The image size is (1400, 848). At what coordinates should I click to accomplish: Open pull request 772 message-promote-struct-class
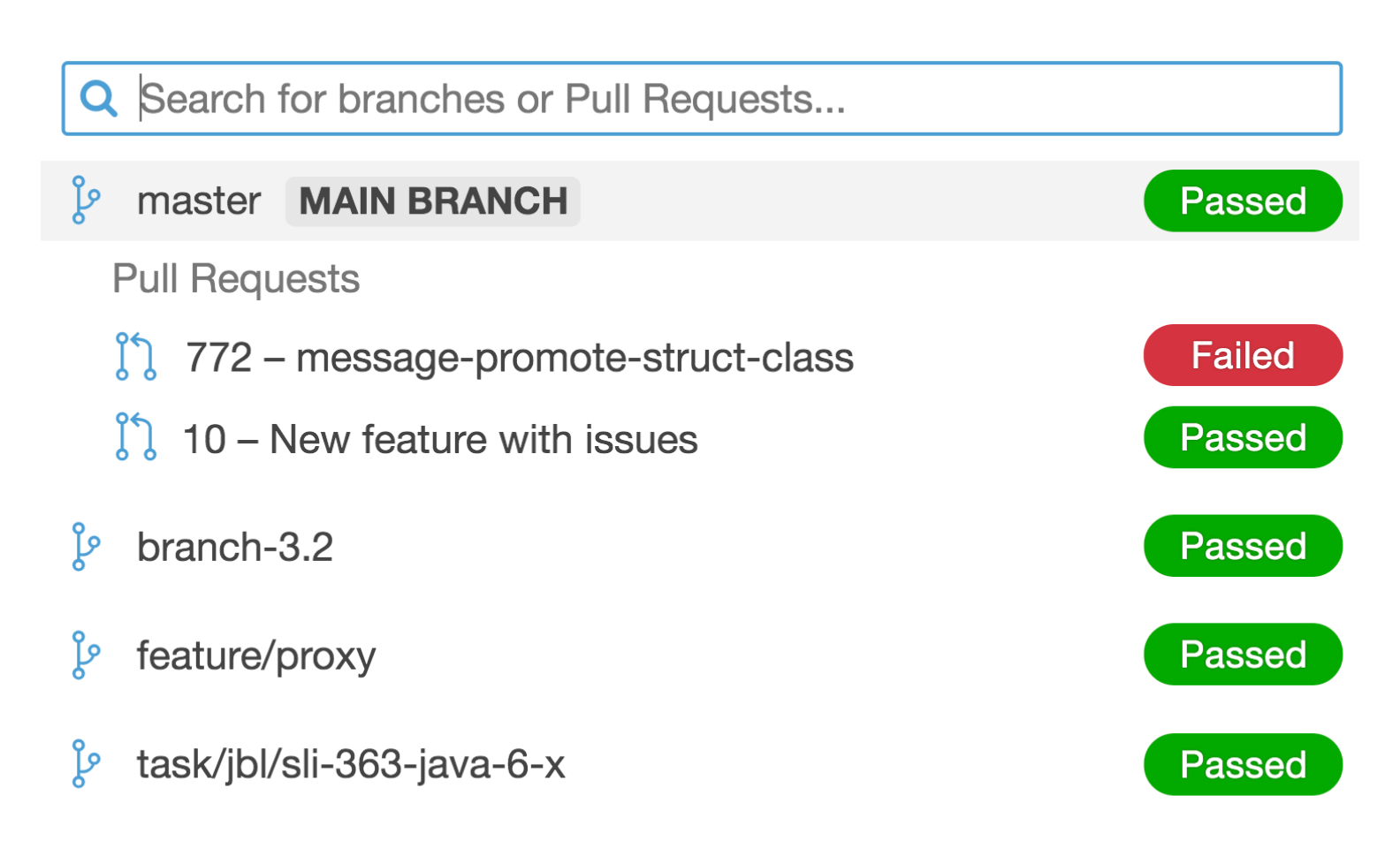click(x=519, y=356)
